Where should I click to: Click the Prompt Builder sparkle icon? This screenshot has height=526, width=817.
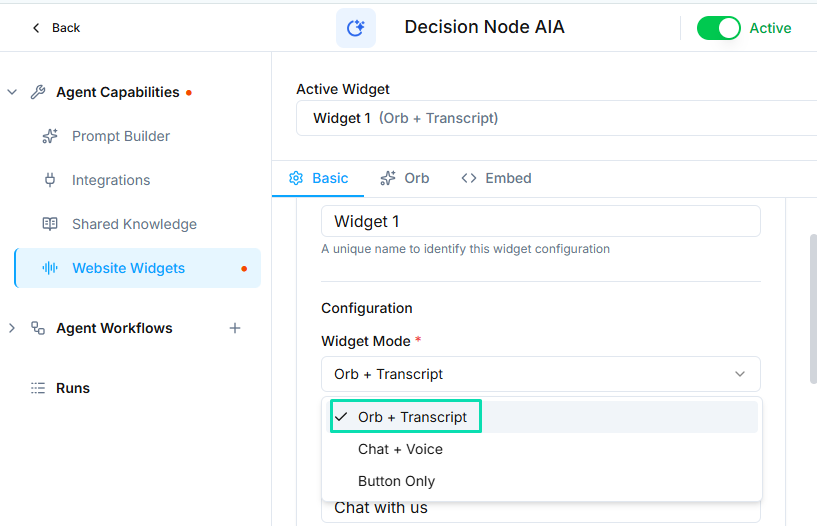pyautogui.click(x=50, y=136)
